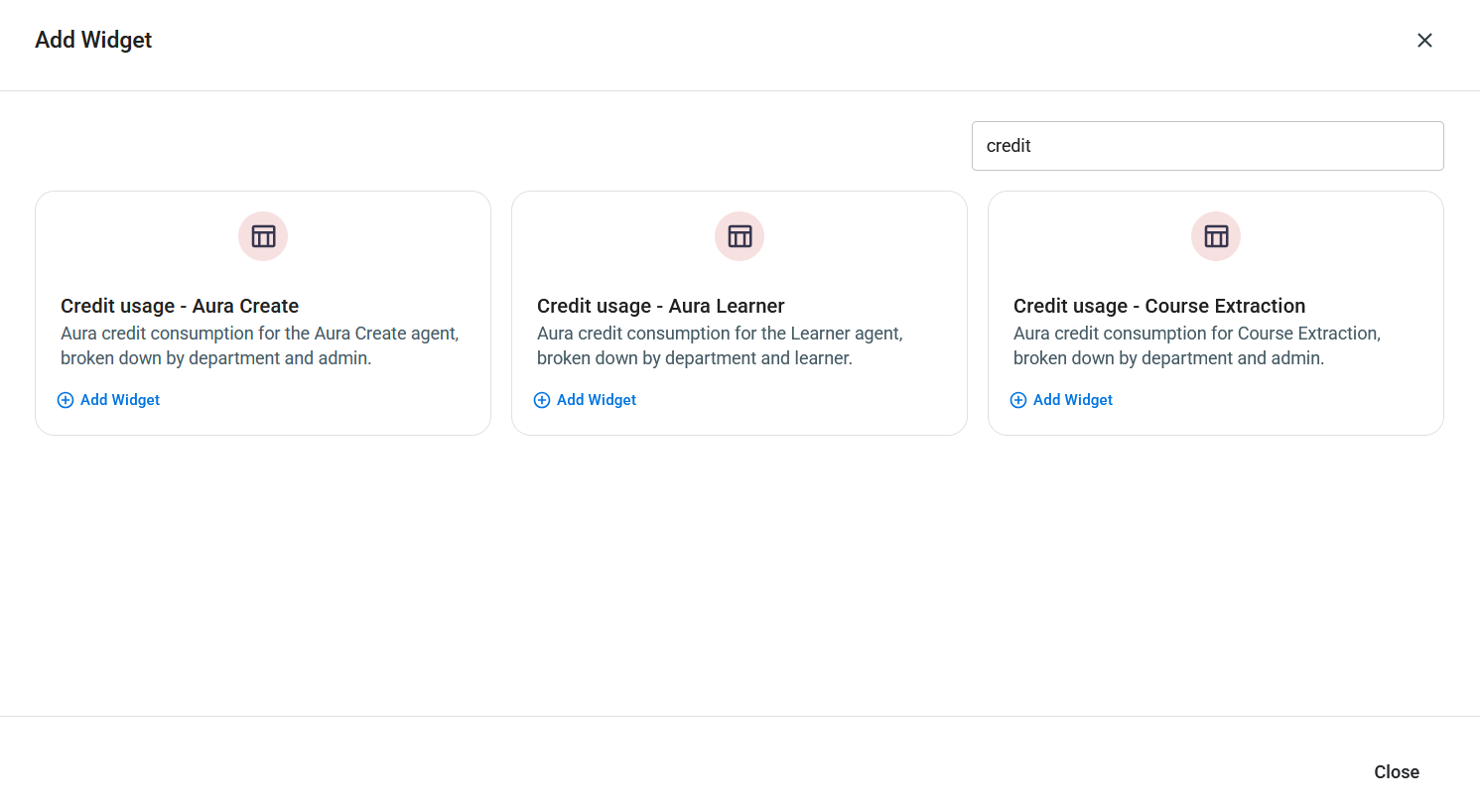Click the table icon in Course Extraction card

tap(1216, 236)
